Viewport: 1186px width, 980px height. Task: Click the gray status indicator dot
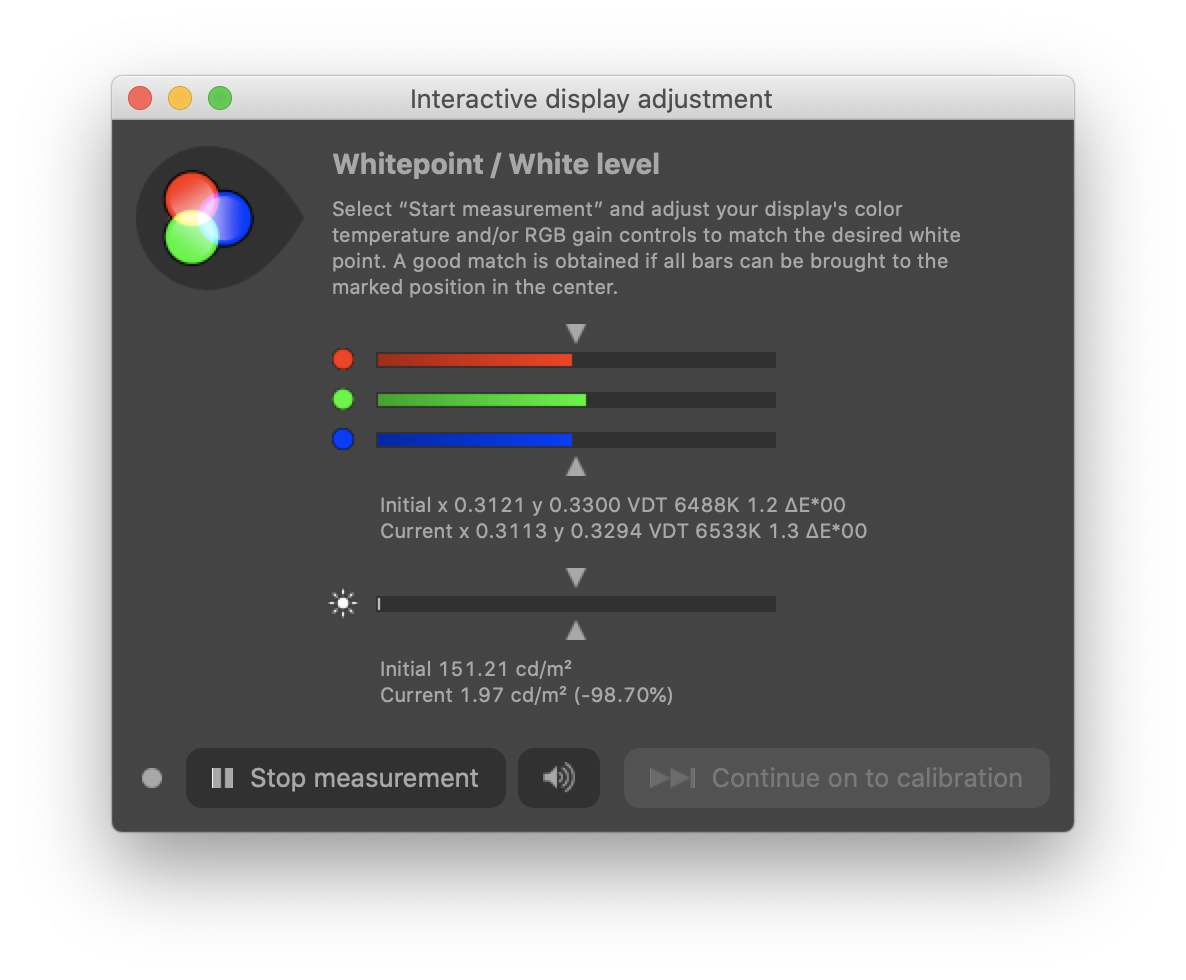[x=152, y=778]
